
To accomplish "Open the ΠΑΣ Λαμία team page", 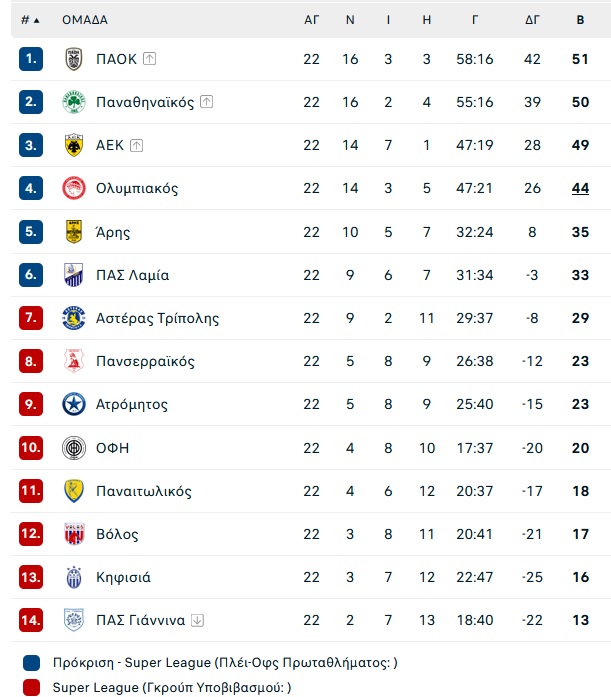I will coord(132,275).
